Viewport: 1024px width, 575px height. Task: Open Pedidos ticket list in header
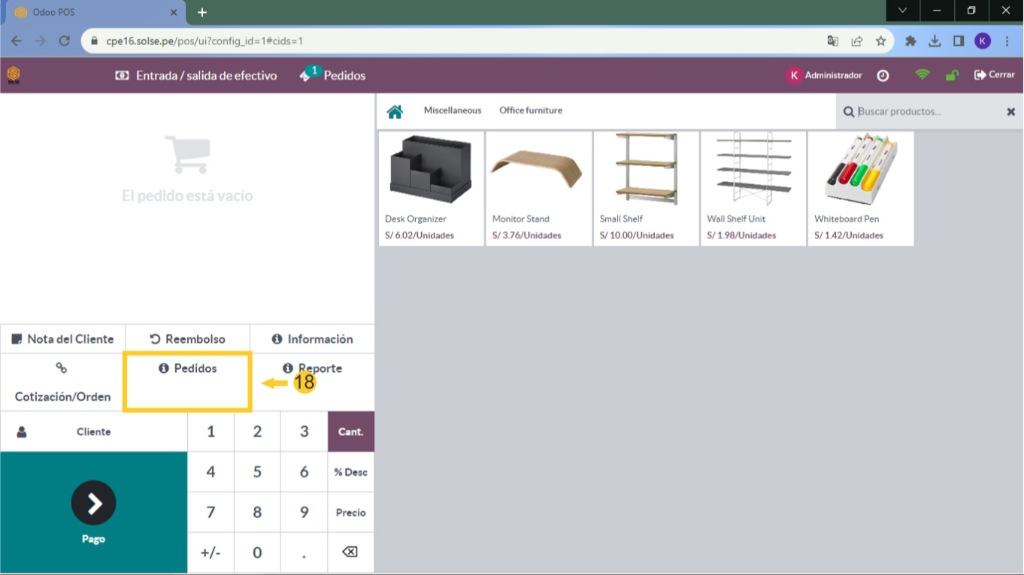333,75
